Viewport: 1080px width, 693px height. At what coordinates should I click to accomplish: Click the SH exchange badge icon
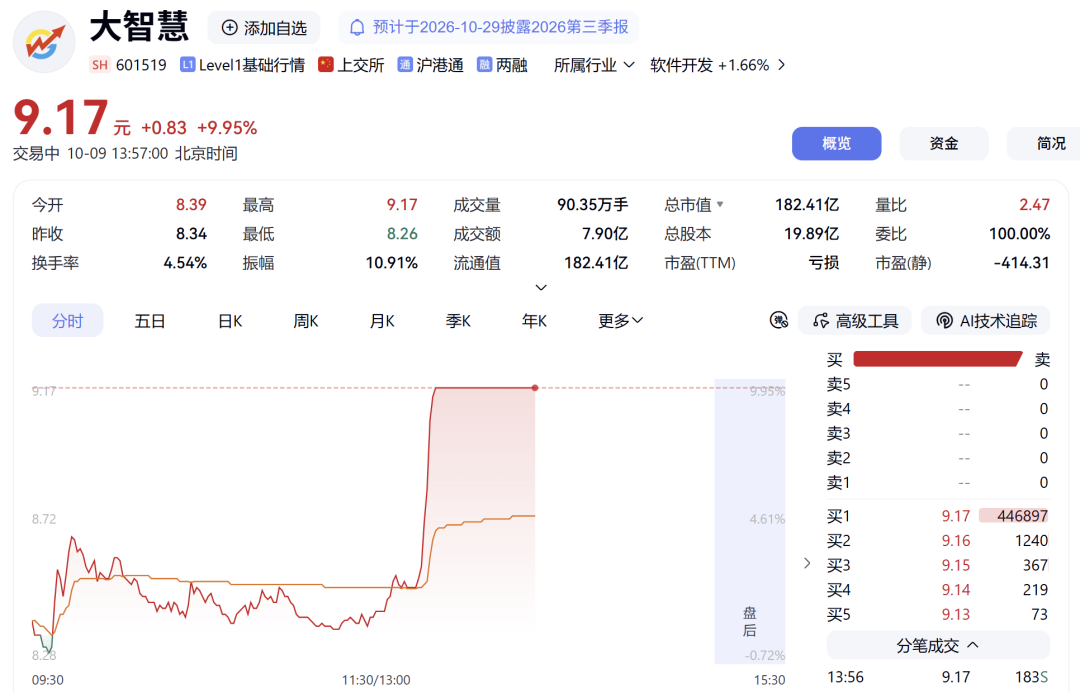tap(100, 65)
